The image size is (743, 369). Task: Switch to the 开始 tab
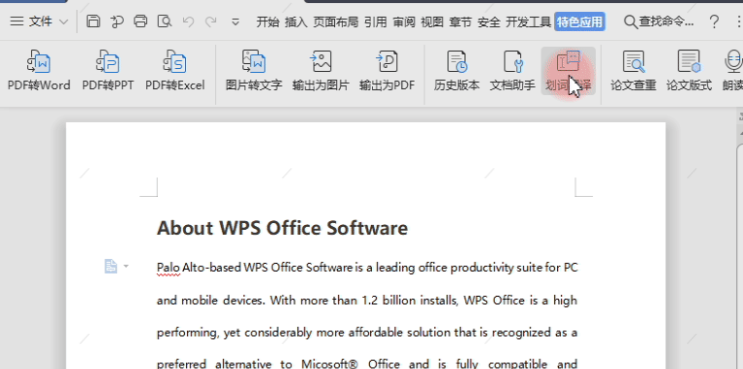pos(268,22)
